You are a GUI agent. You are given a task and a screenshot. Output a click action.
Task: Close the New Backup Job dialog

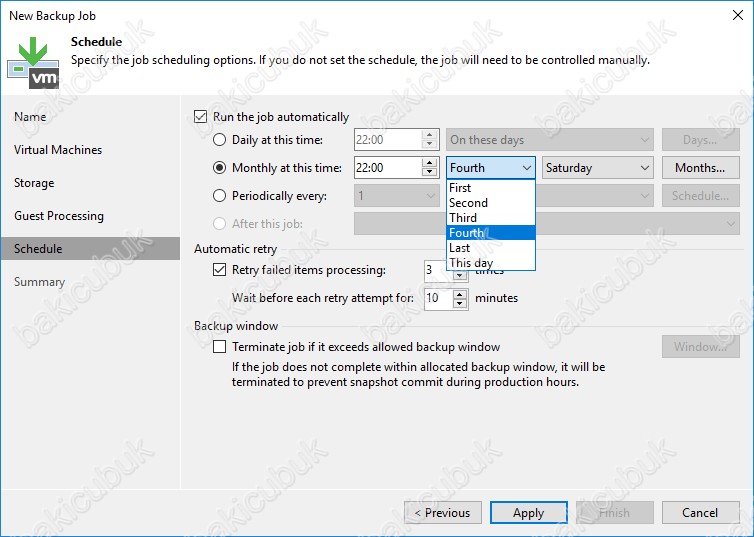pos(738,15)
